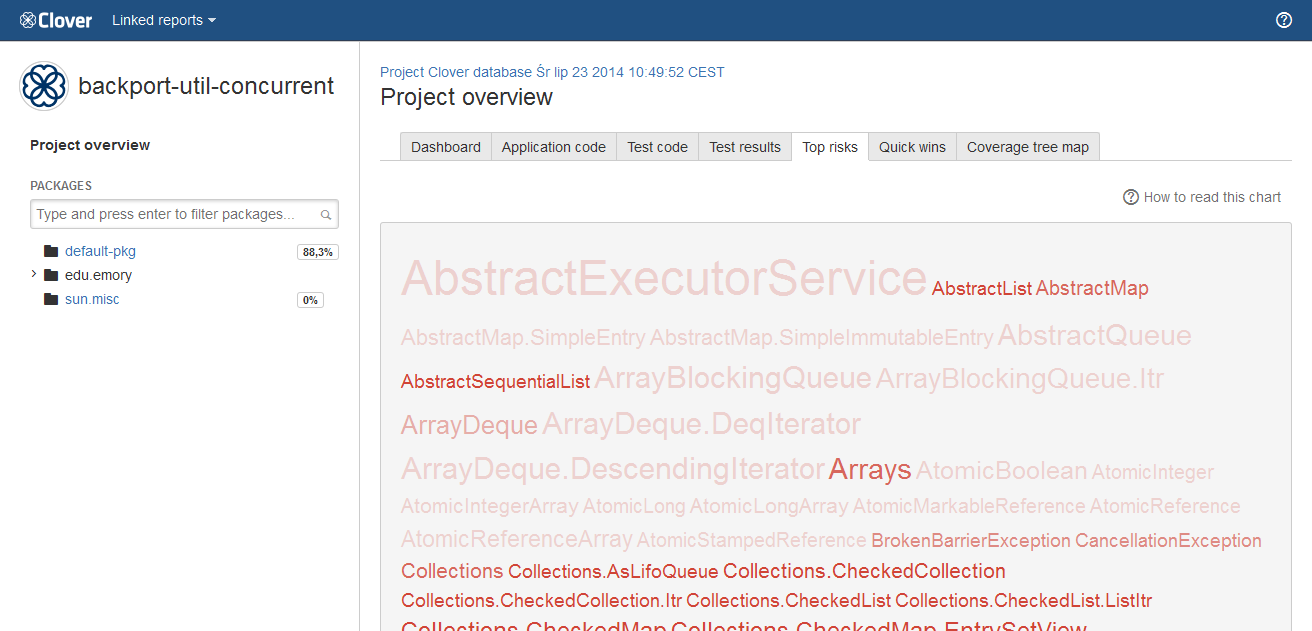This screenshot has height=631, width=1312.
Task: Click the sun.misc folder icon
Action: click(x=51, y=300)
